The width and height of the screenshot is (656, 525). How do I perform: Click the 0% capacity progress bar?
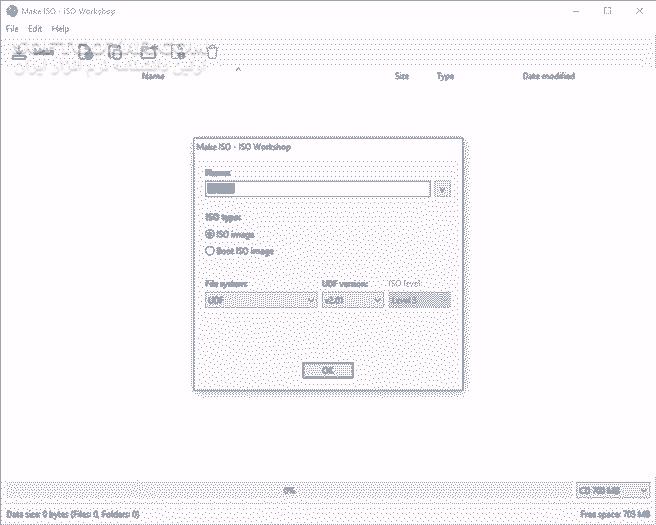(x=290, y=490)
